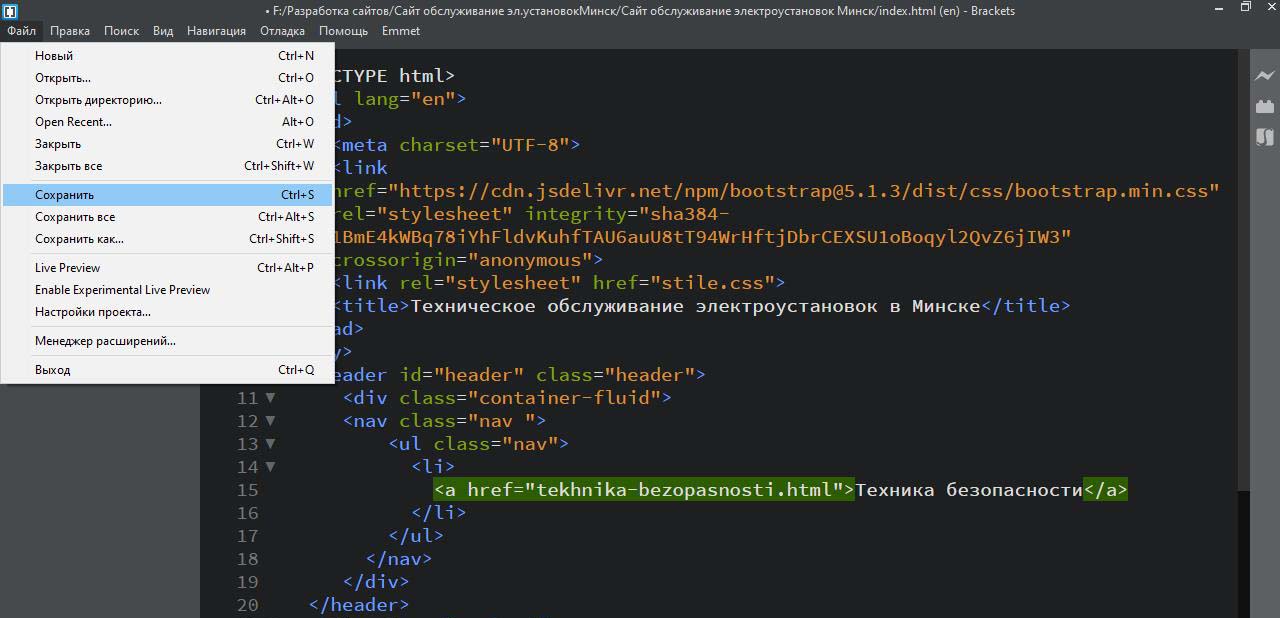Restore down the Brackets window
Screen dimensions: 1280x618
click(x=1245, y=8)
